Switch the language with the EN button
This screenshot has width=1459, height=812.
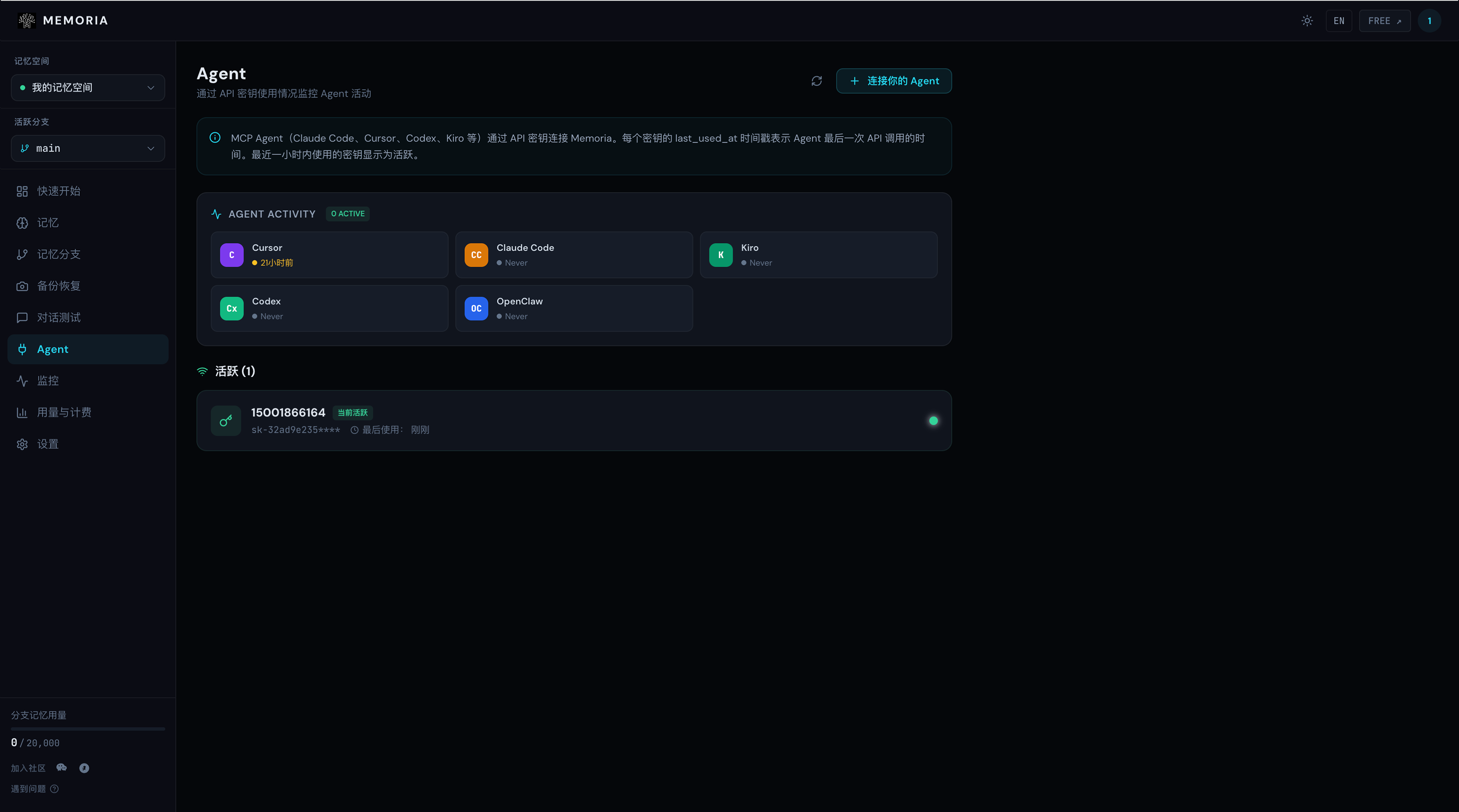tap(1339, 21)
